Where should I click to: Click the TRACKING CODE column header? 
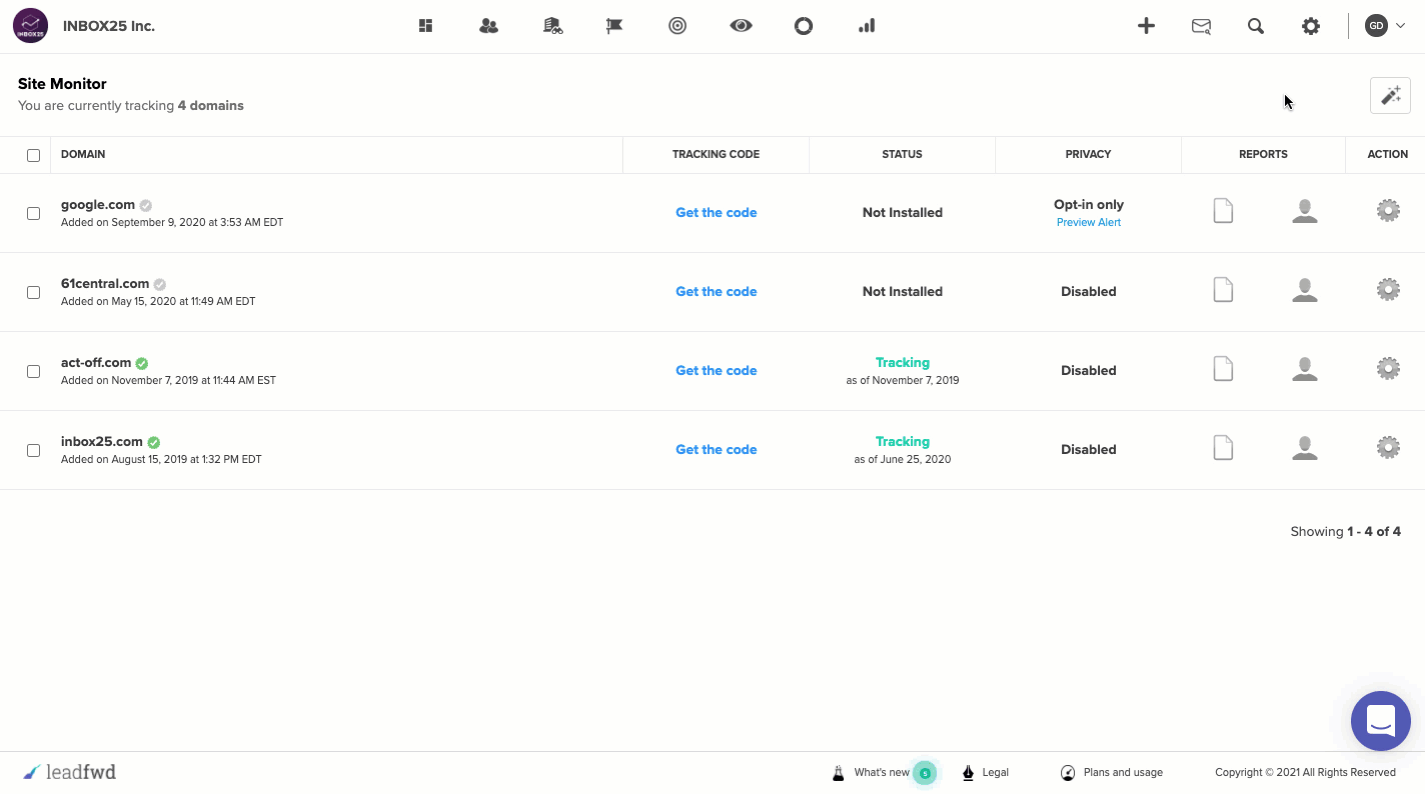tap(716, 154)
